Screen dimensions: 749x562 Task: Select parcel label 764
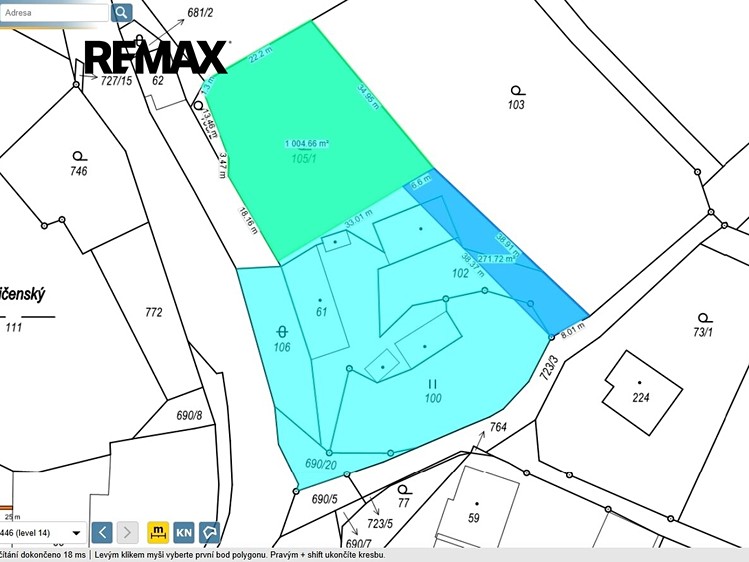click(498, 426)
